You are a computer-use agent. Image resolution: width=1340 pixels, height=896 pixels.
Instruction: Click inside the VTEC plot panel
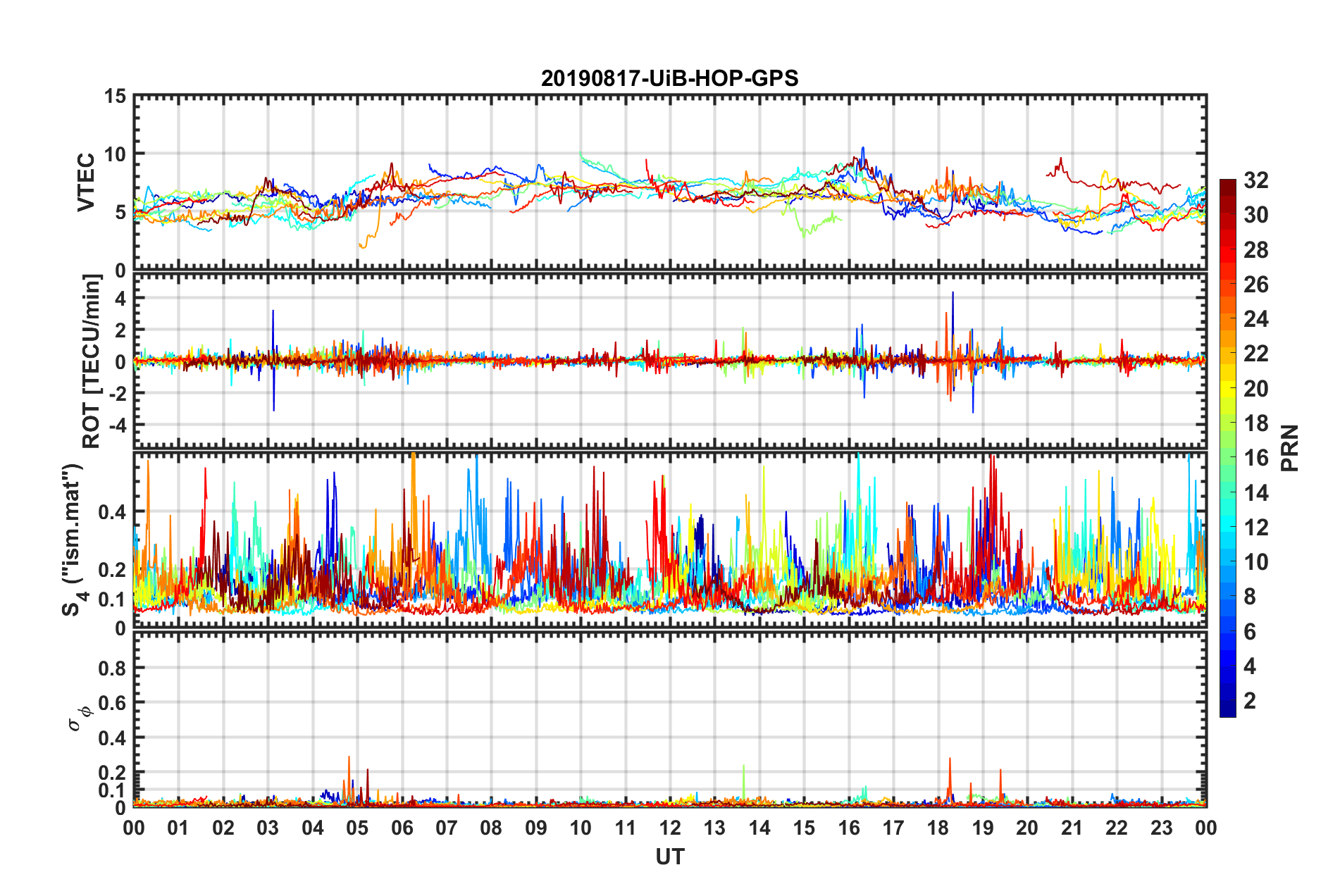[x=669, y=182]
